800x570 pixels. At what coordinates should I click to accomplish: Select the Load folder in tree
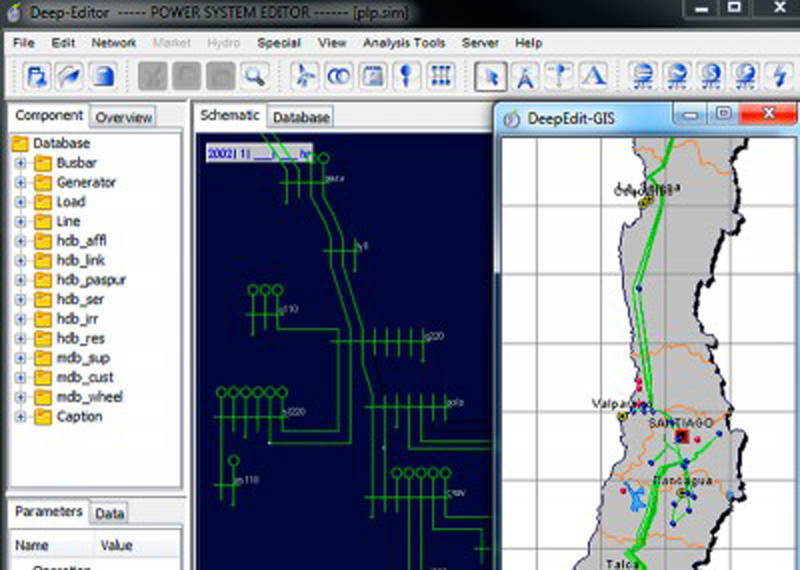[x=70, y=202]
